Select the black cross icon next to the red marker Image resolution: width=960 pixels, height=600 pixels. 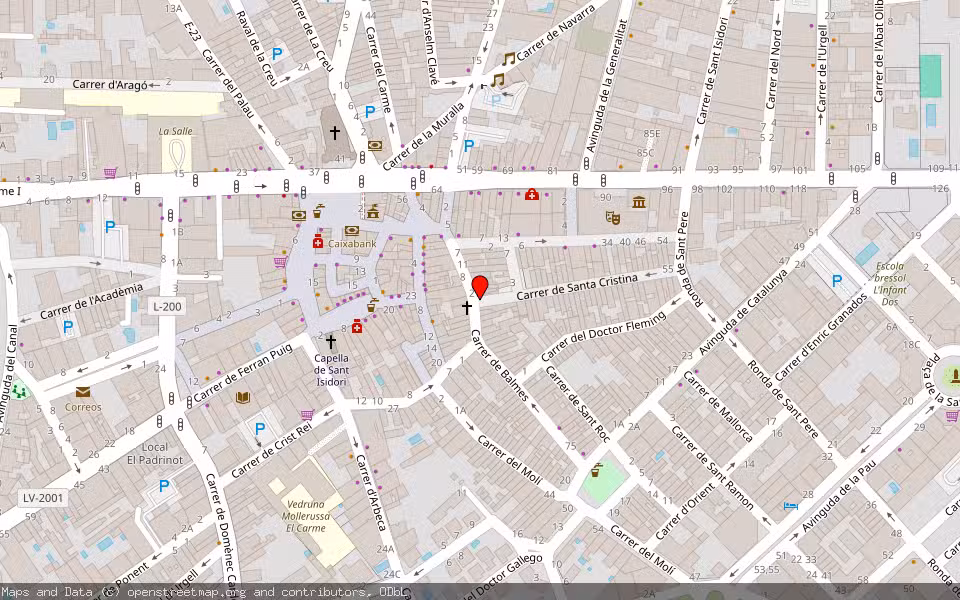click(467, 307)
